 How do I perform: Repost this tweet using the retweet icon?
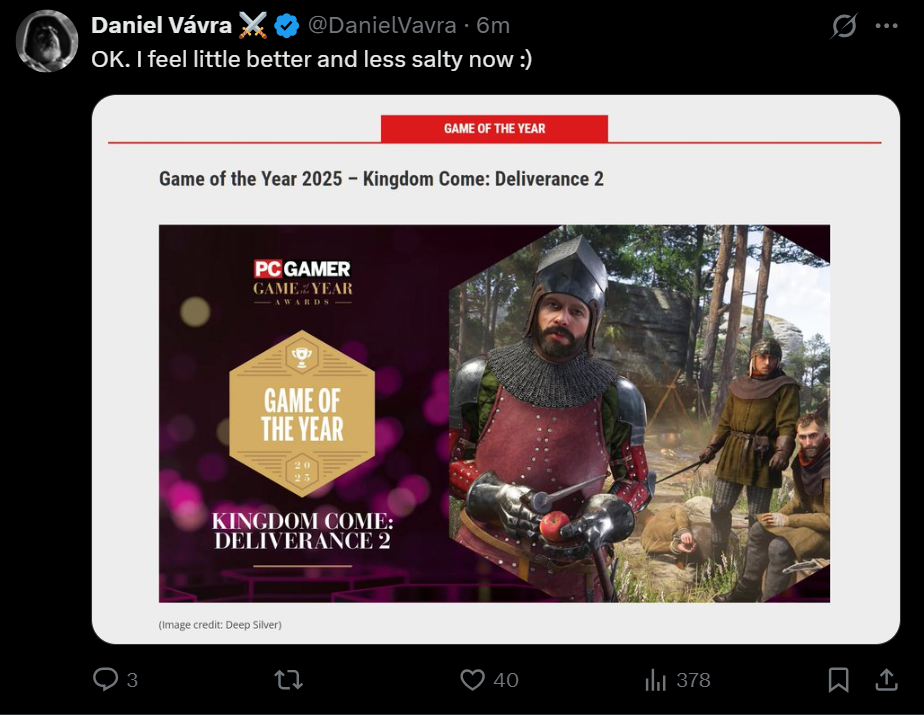[288, 680]
